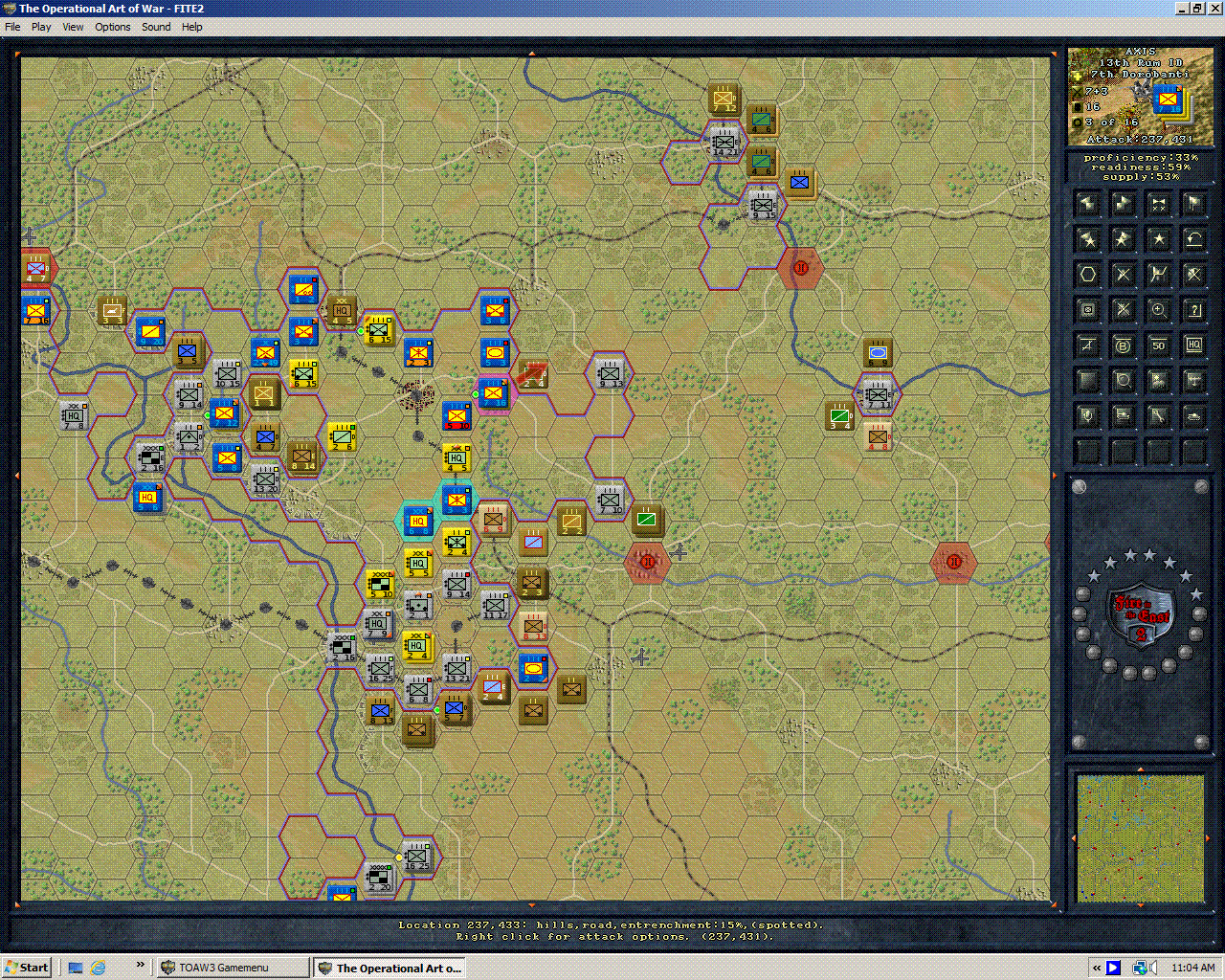
Task: Zoom the map with the magnifier icon
Action: click(x=1157, y=310)
